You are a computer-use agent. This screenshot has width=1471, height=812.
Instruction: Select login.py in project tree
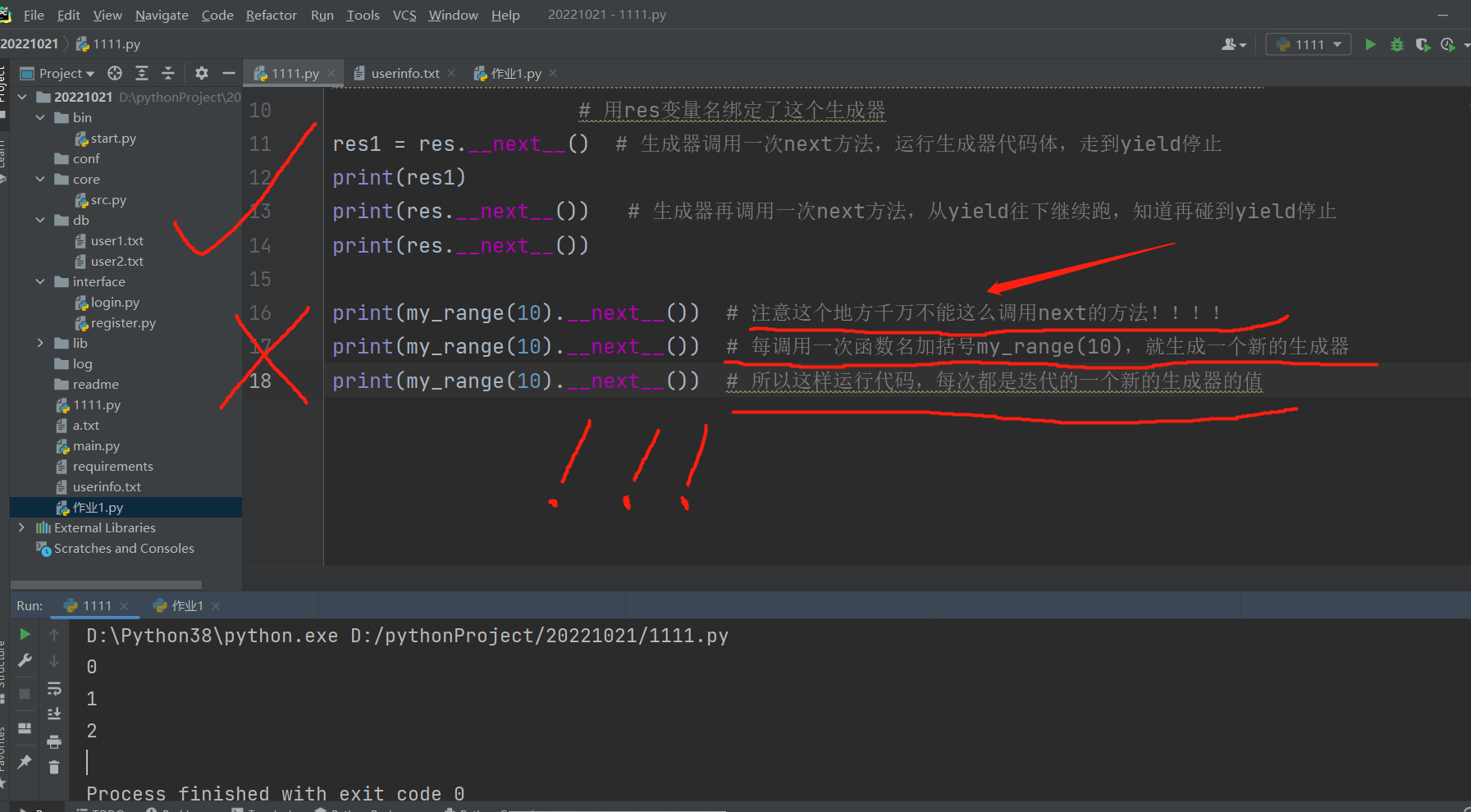click(x=115, y=302)
